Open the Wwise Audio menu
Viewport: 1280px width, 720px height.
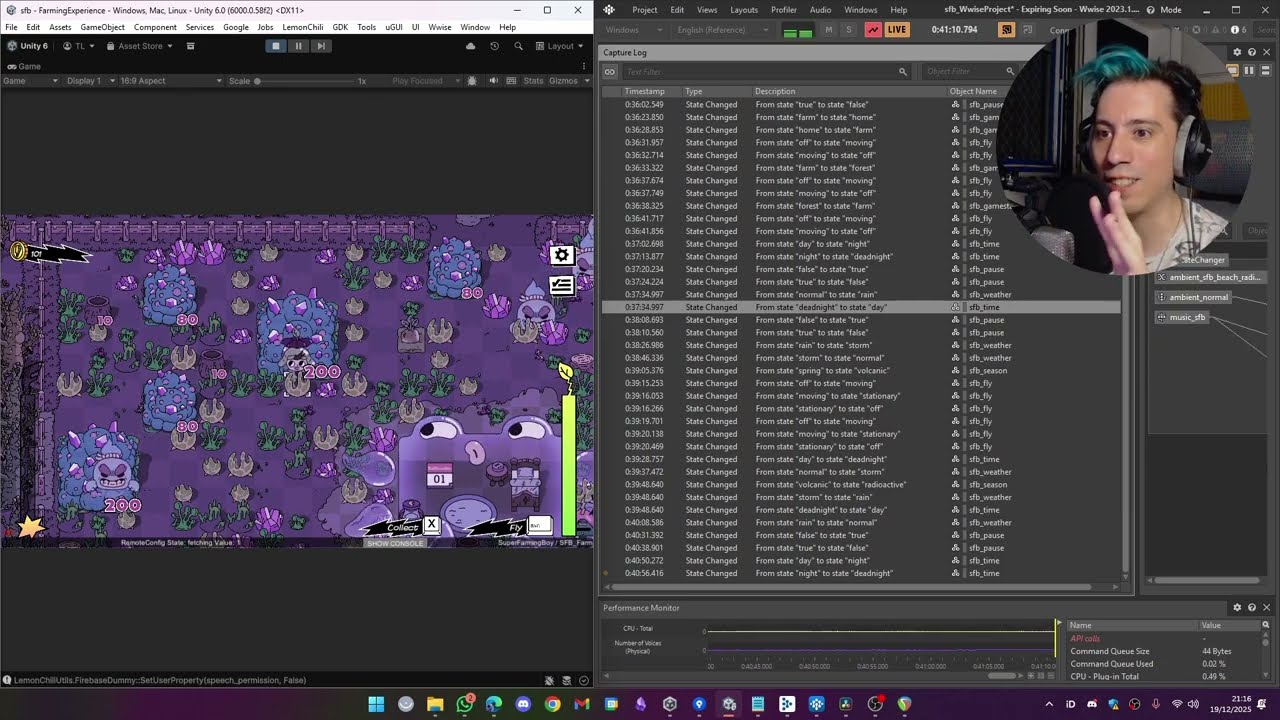(820, 10)
